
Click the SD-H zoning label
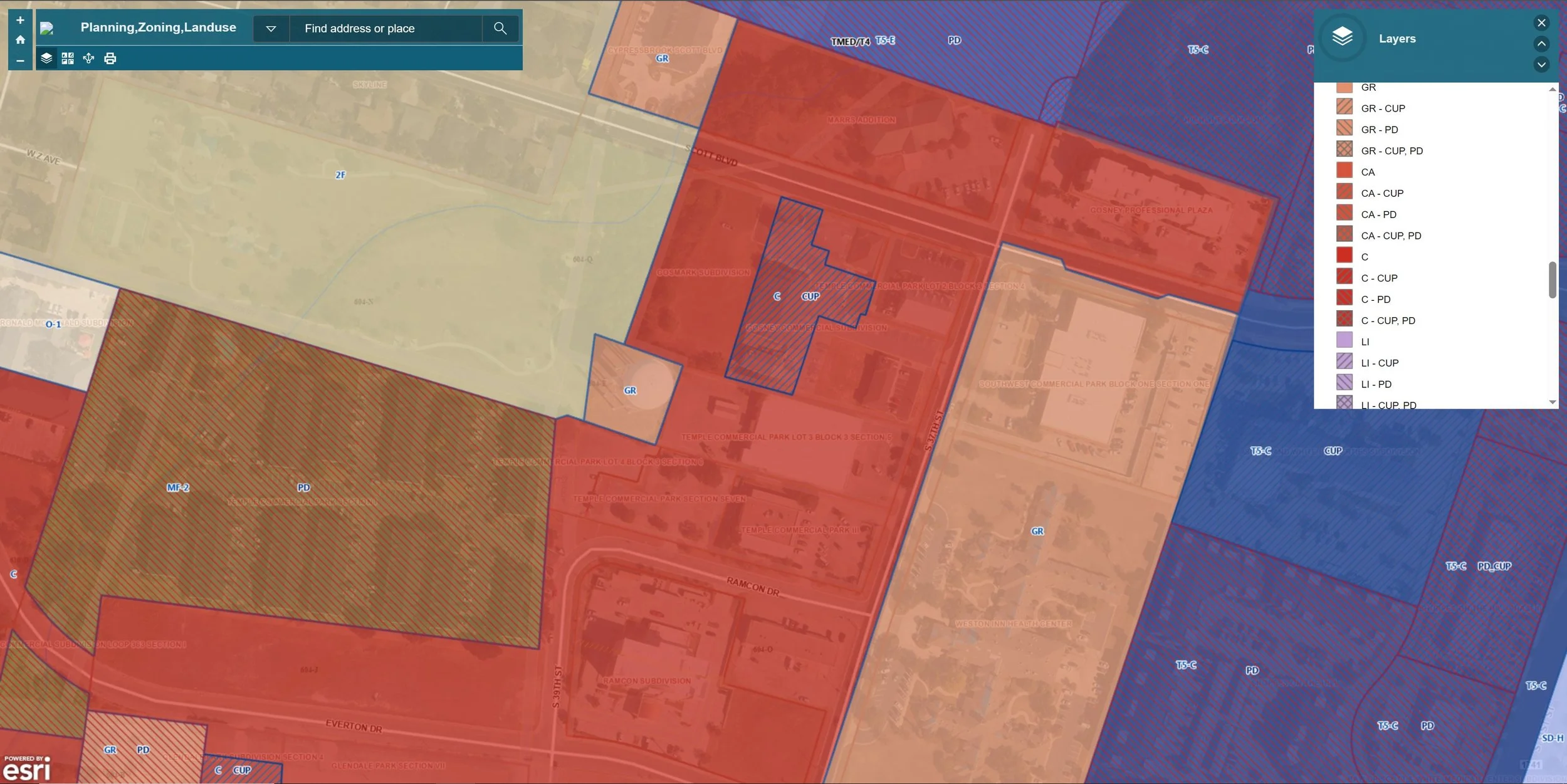click(x=1552, y=738)
